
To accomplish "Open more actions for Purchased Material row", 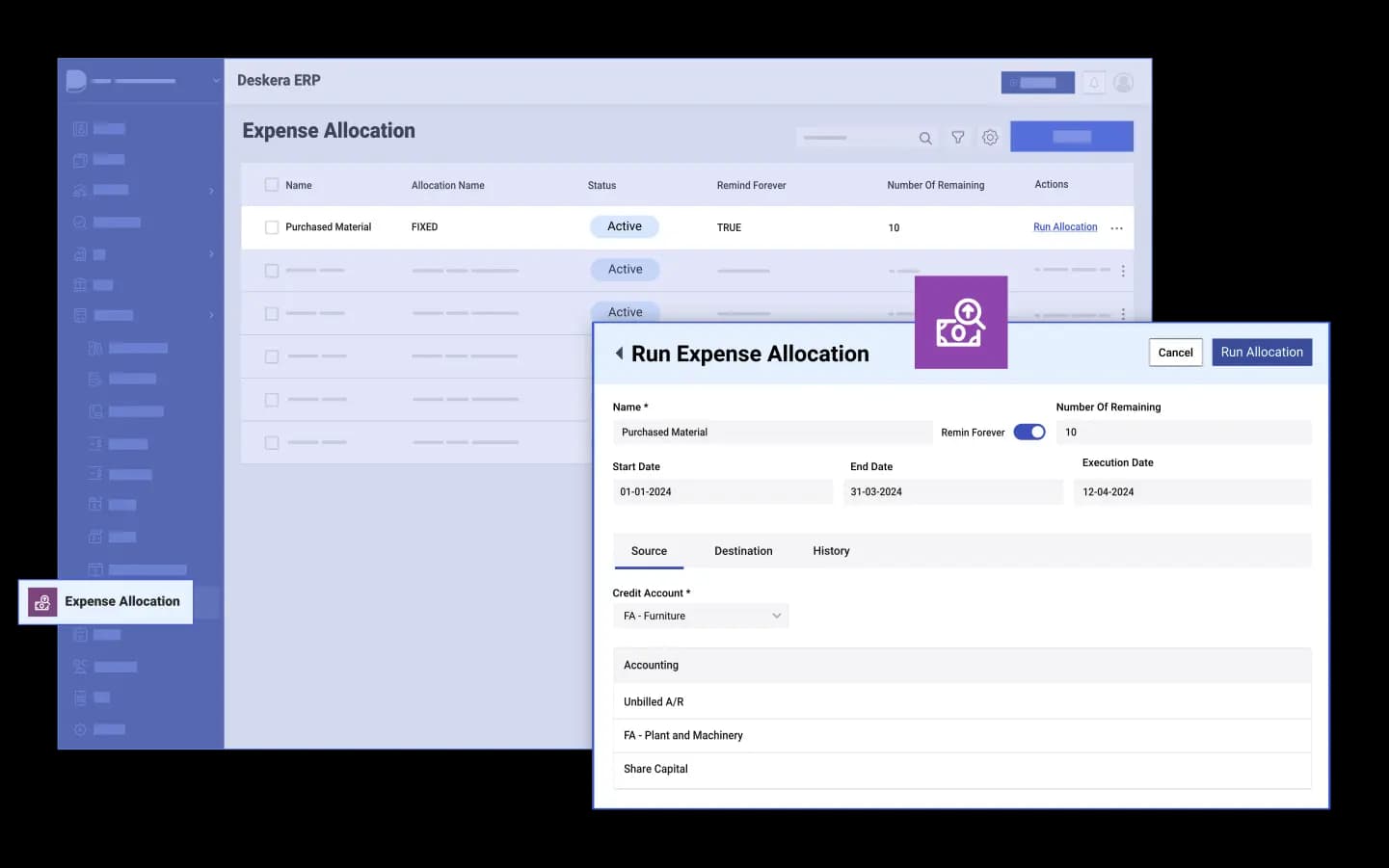I will tap(1116, 228).
